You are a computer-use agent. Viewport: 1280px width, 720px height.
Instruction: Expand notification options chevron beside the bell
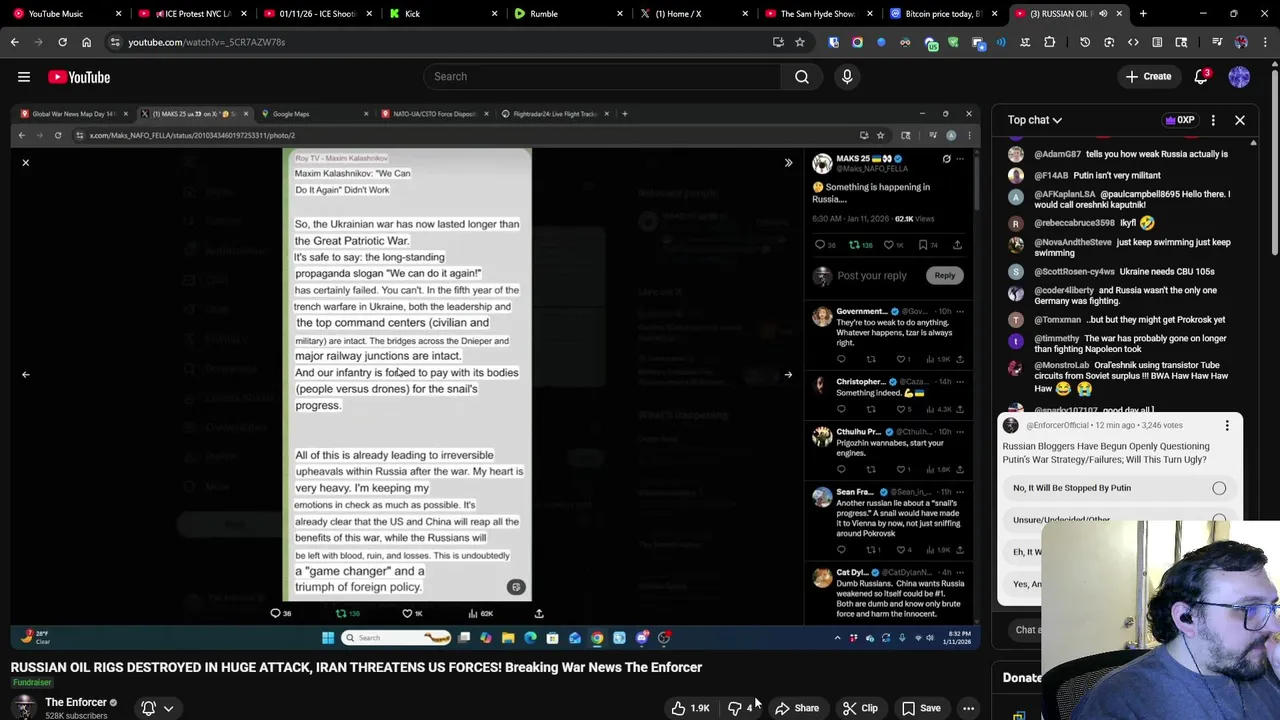pyautogui.click(x=168, y=709)
